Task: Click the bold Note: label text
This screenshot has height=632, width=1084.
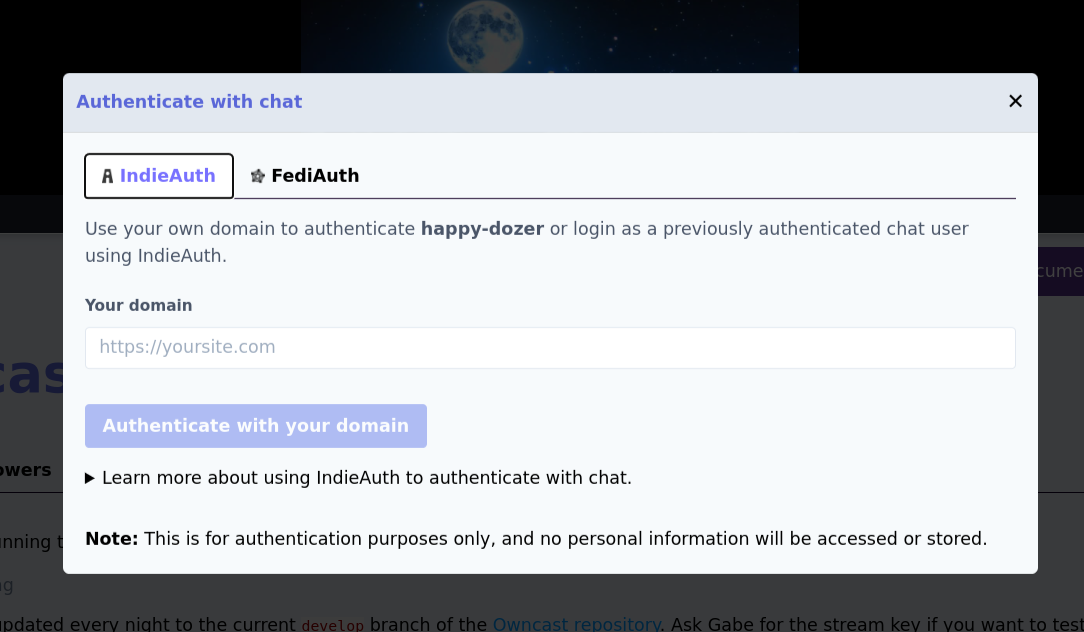Action: [x=111, y=539]
